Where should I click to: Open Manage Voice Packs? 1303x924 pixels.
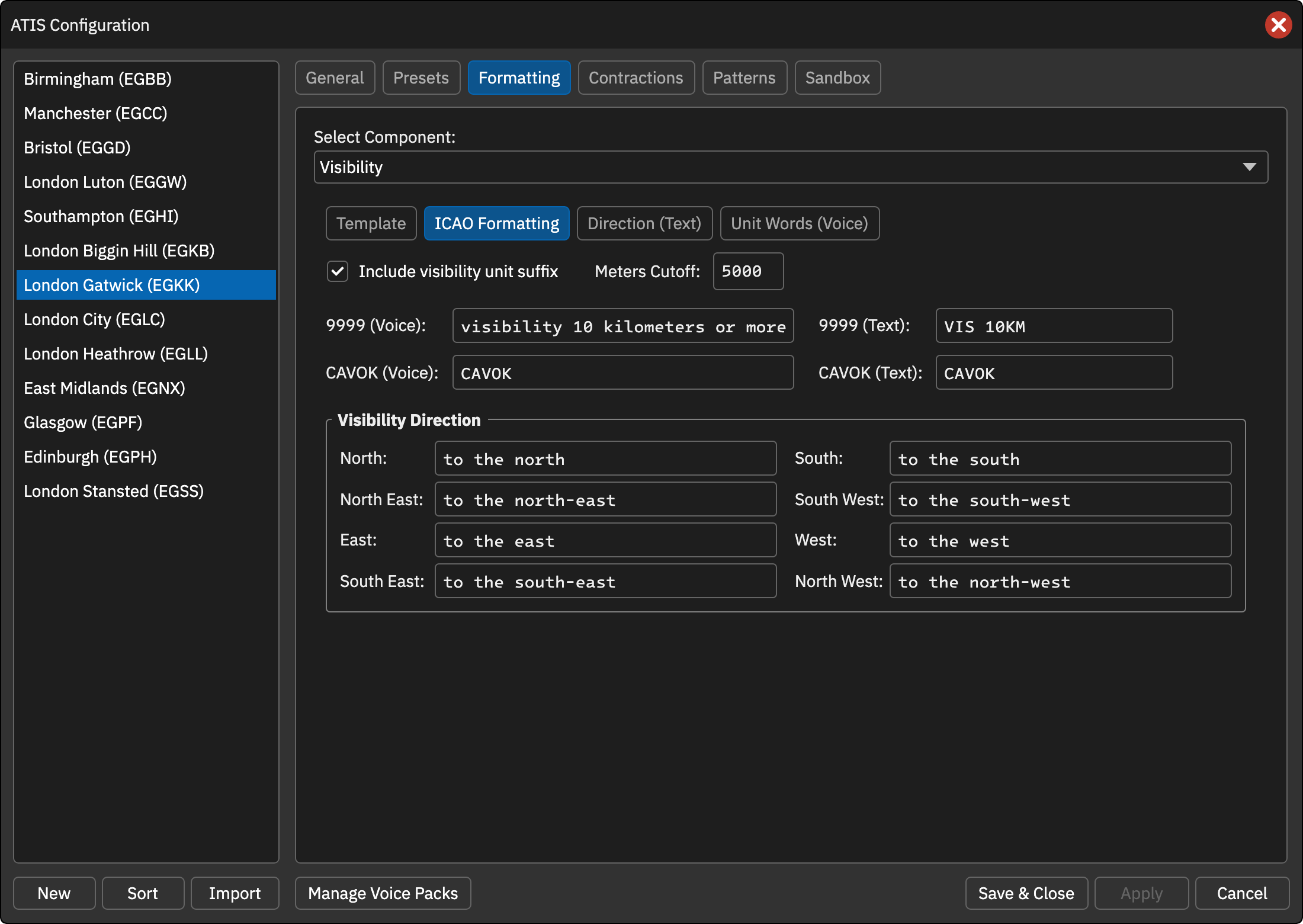(x=383, y=893)
